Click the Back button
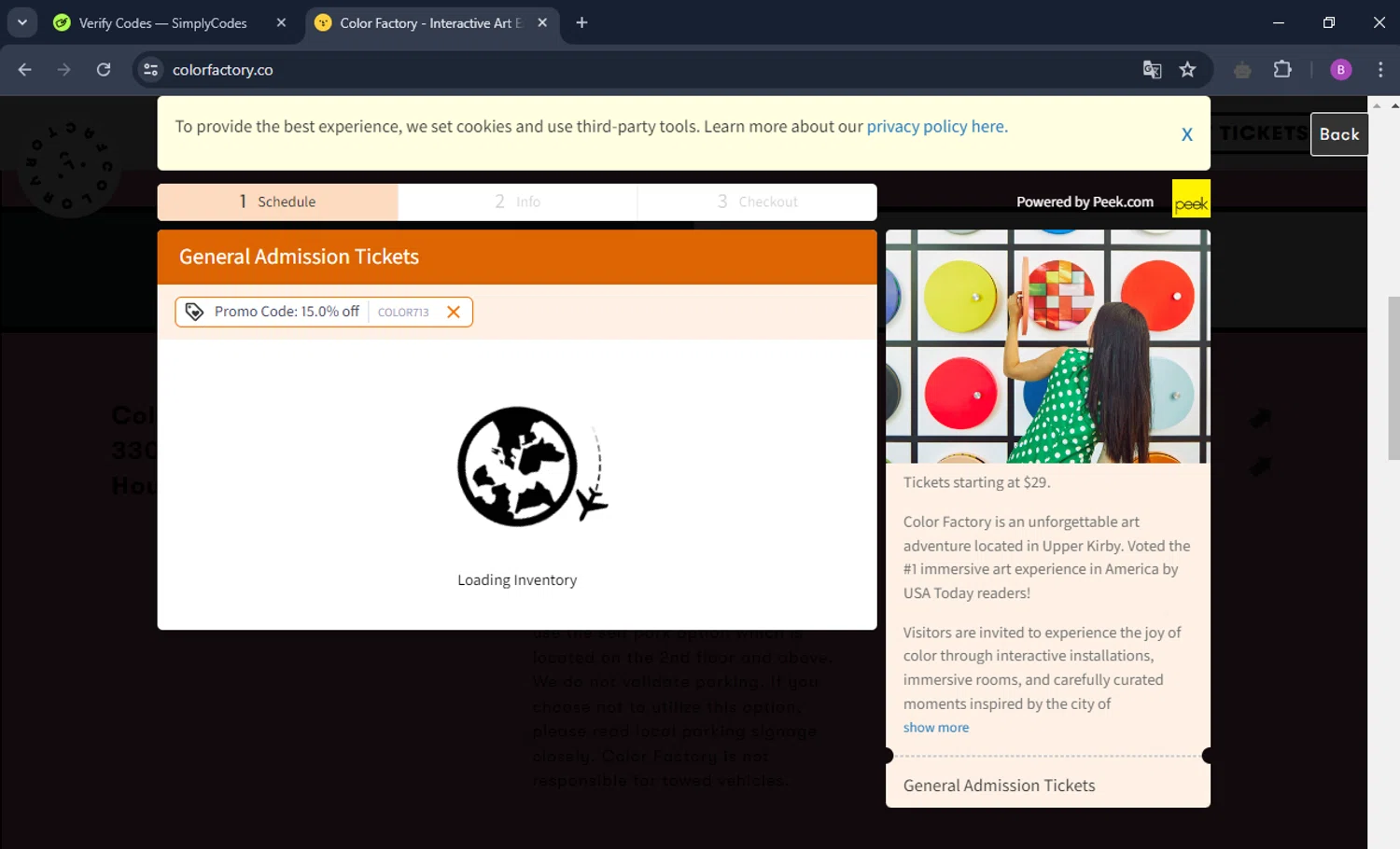The width and height of the screenshot is (1400, 849). point(1339,134)
